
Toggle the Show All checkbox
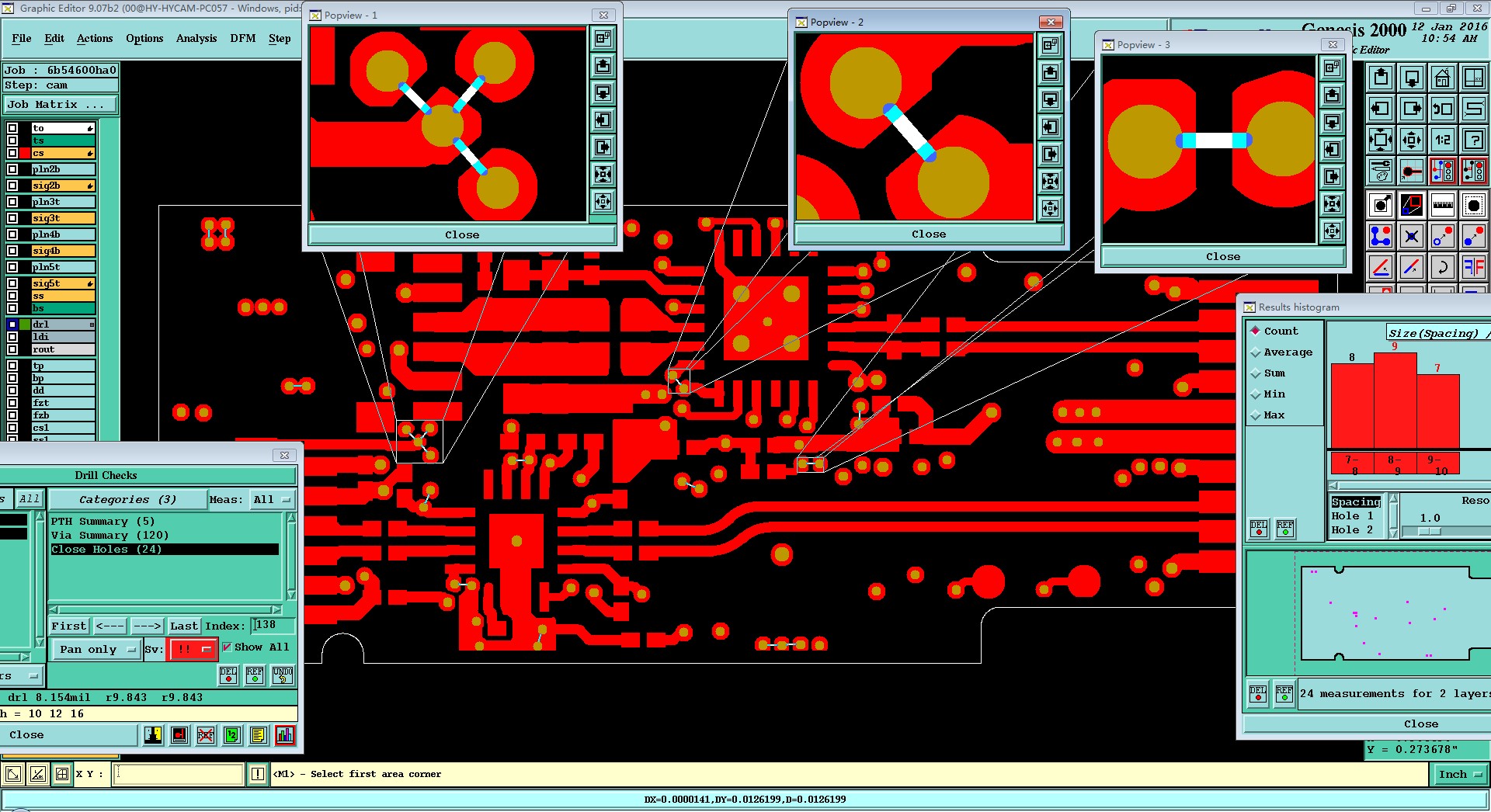pyautogui.click(x=227, y=647)
